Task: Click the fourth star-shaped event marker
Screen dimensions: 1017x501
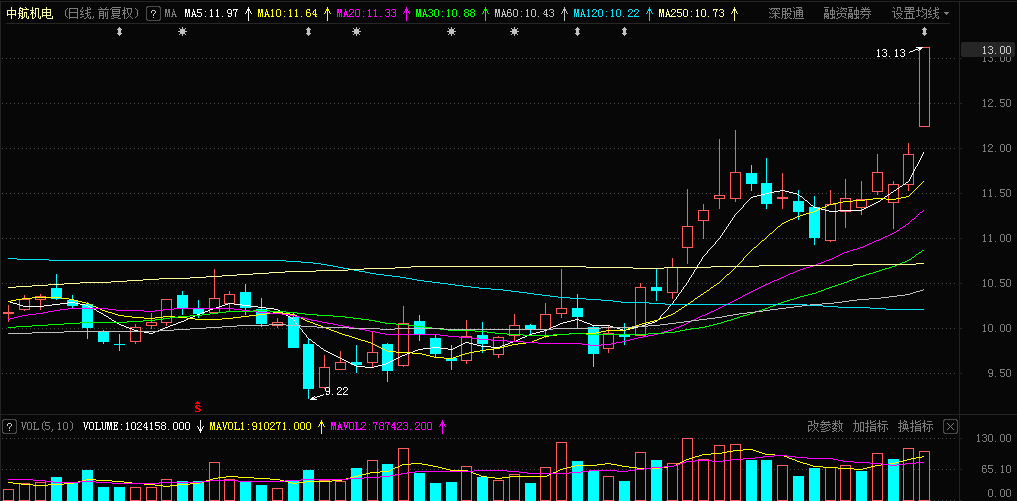Action: (514, 32)
